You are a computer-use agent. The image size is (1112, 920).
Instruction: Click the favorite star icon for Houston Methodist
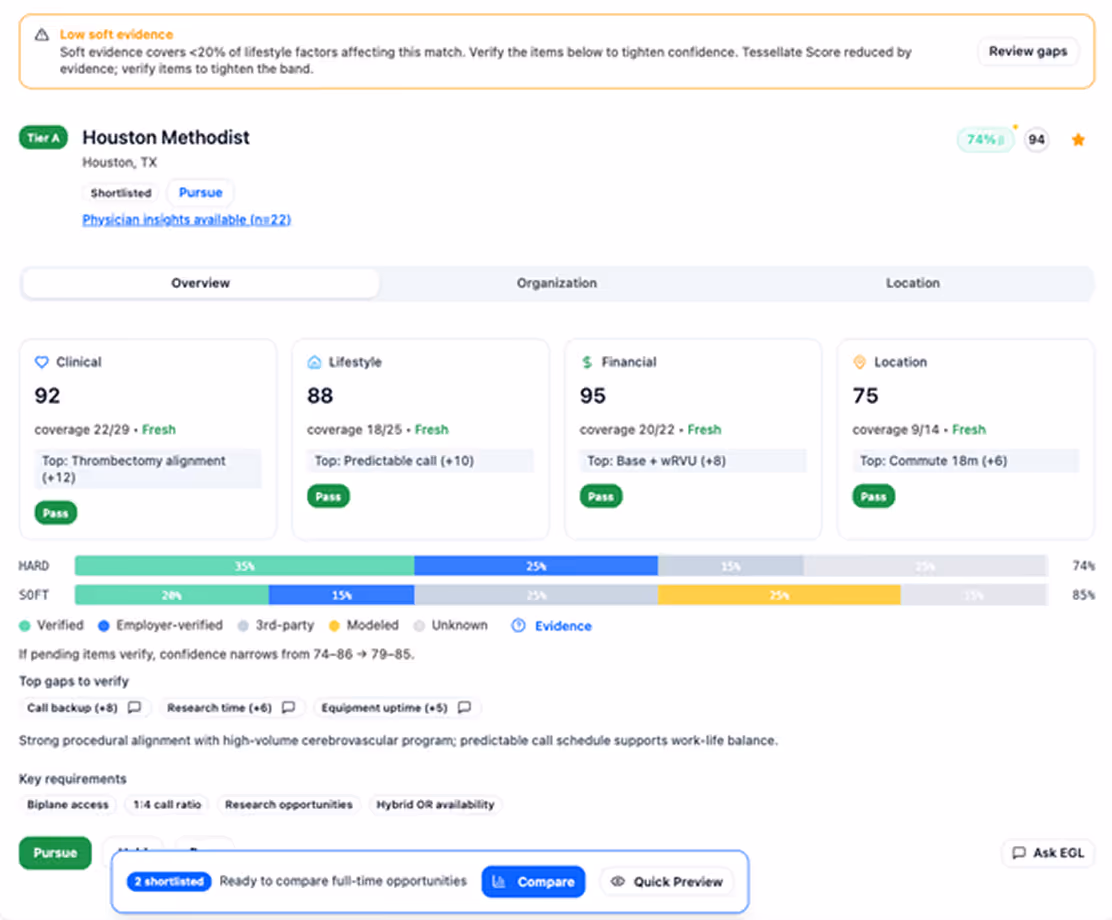(1078, 140)
